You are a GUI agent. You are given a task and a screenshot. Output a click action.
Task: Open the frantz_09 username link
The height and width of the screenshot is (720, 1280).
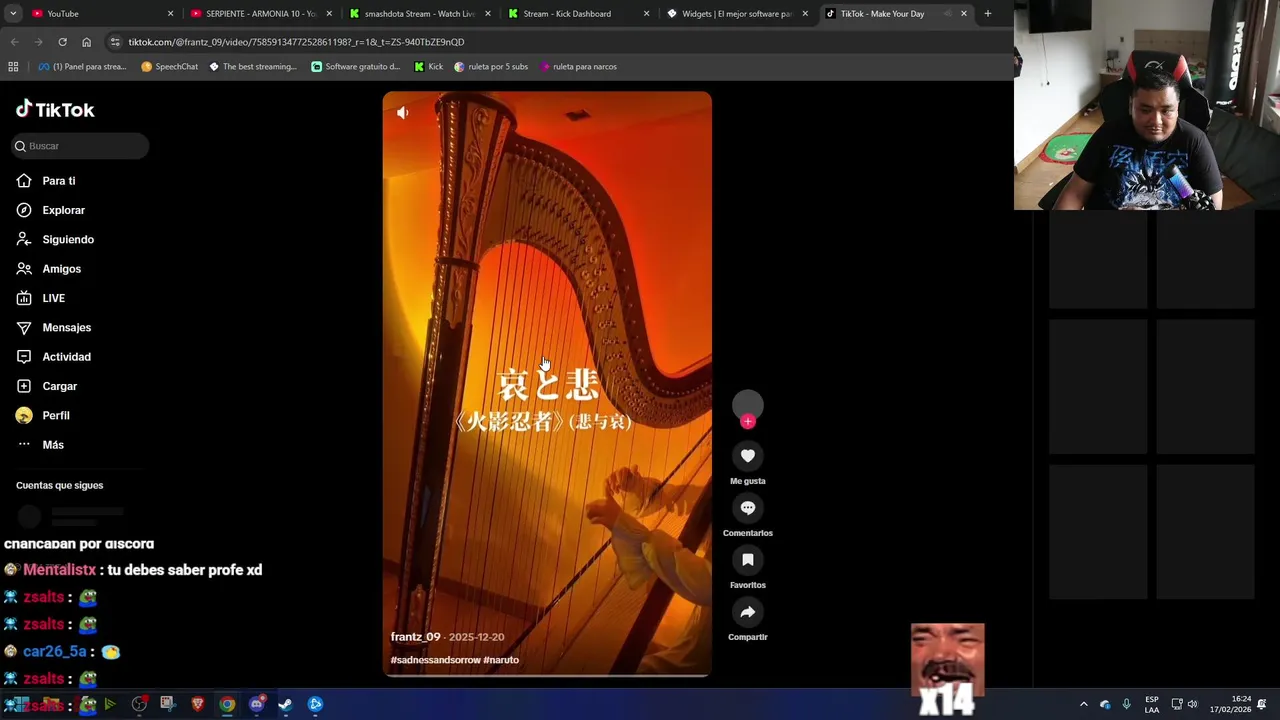[415, 637]
